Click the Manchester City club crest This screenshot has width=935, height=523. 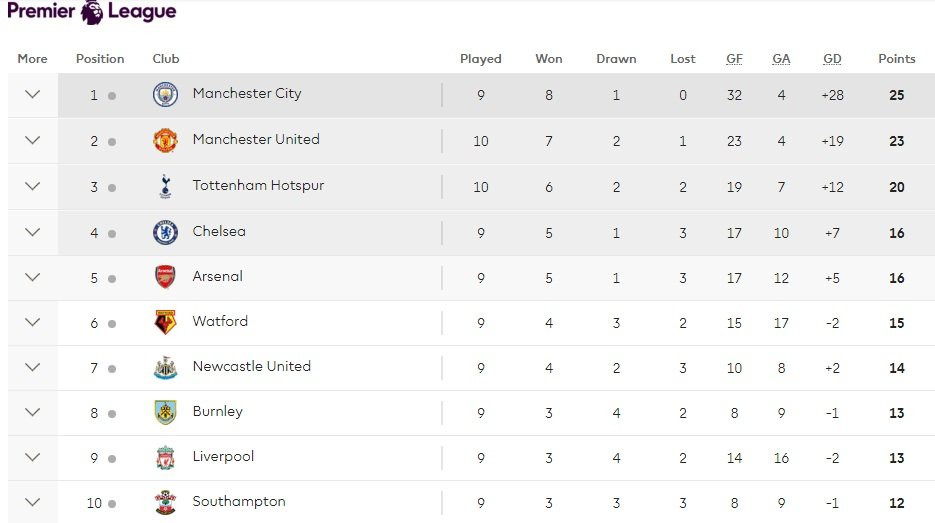[x=165, y=95]
